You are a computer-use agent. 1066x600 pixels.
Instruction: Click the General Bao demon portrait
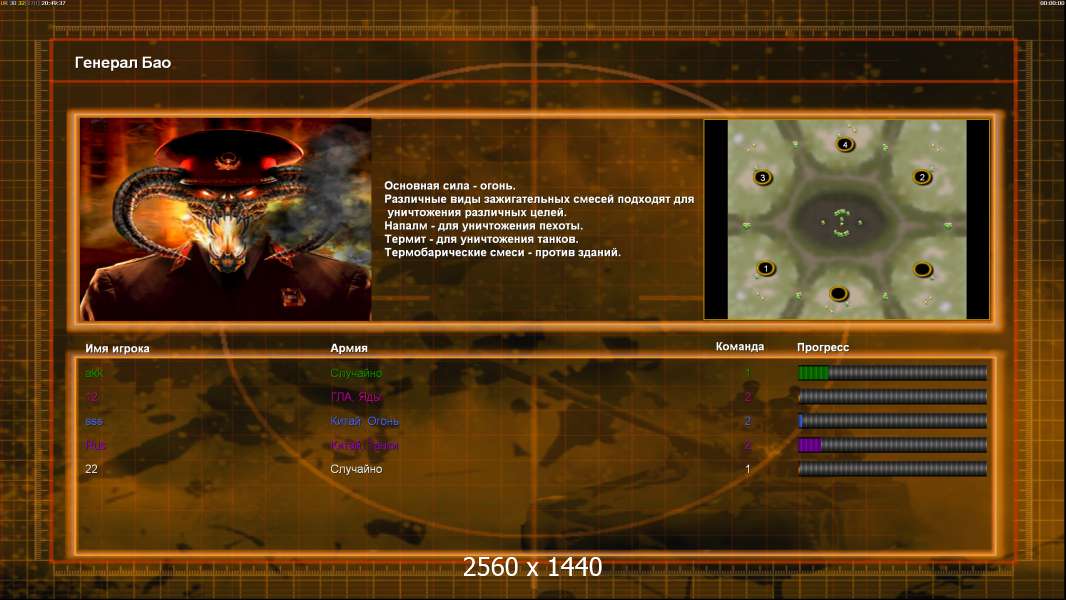point(226,219)
